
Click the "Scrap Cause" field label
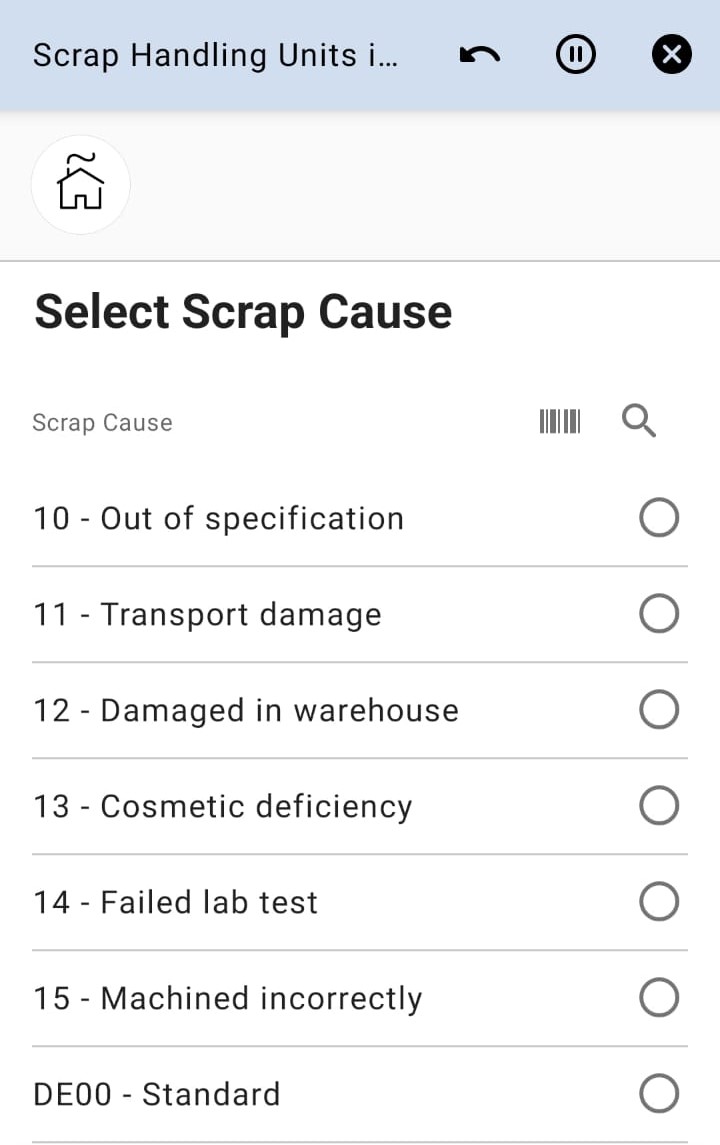pos(102,423)
